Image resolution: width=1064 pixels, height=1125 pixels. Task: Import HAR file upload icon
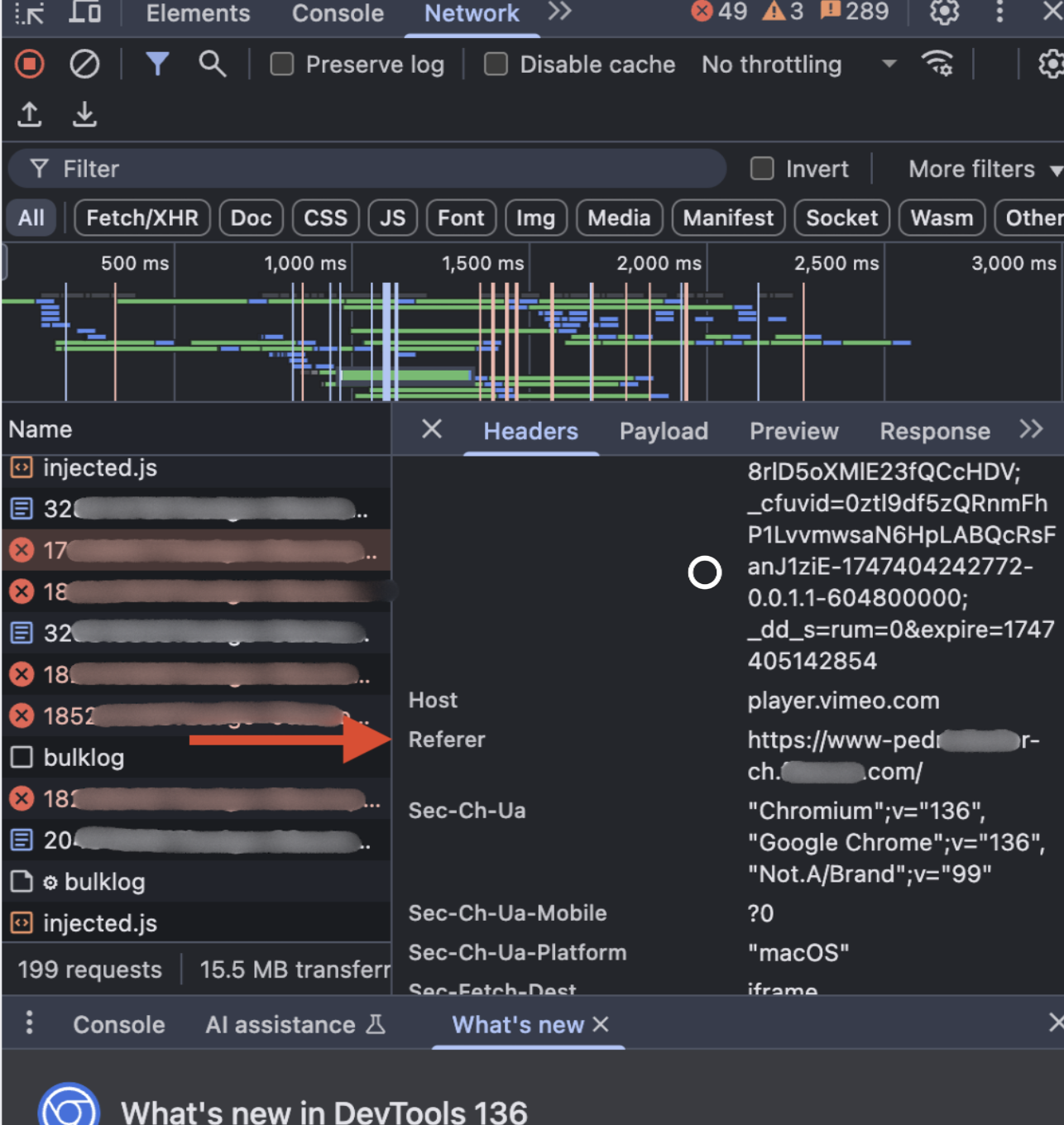[x=30, y=114]
